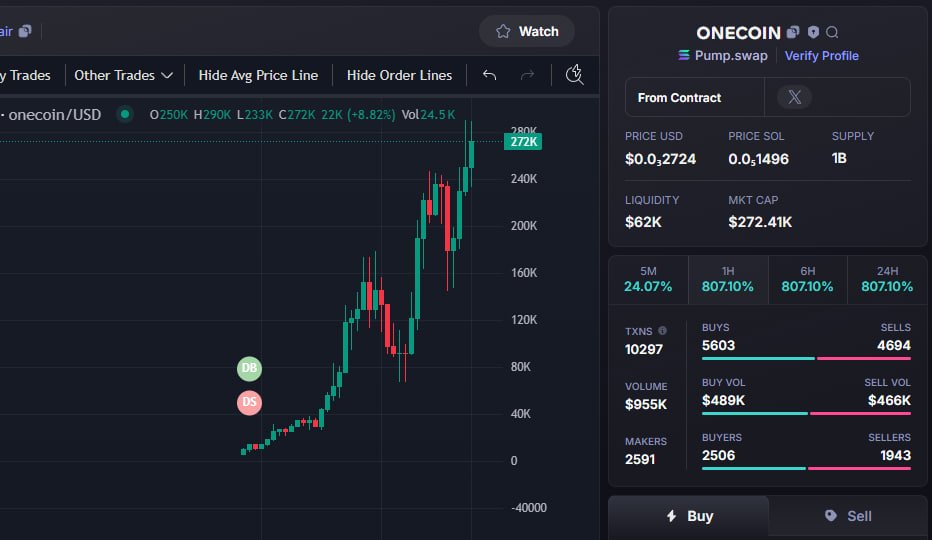Switch to the Buy tab
The height and width of the screenshot is (540, 932).
688,516
